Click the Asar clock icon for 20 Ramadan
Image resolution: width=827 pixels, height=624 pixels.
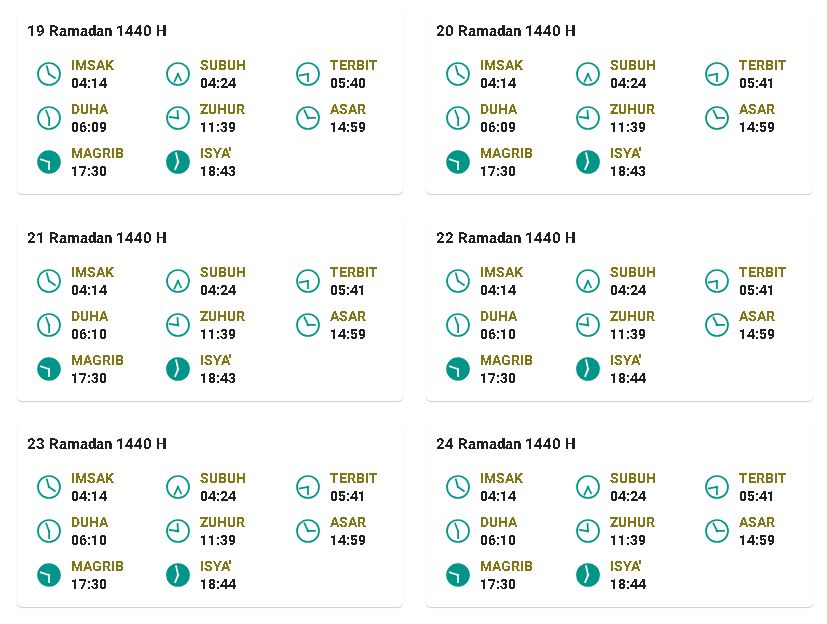tap(717, 118)
